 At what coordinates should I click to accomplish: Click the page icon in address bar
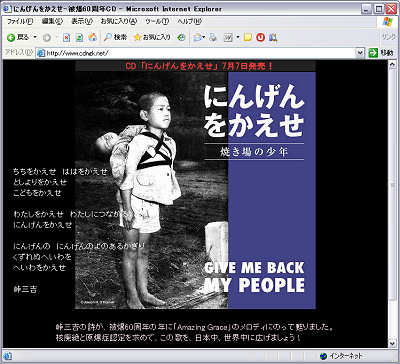click(41, 53)
